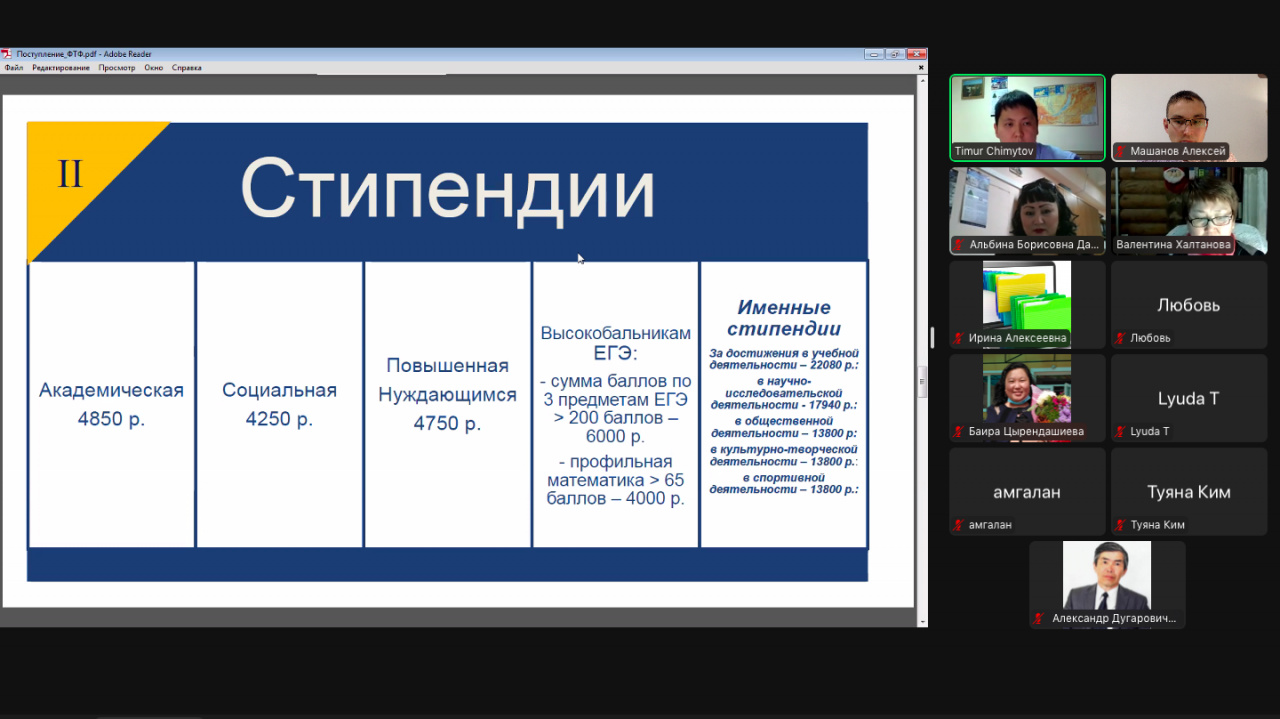The width and height of the screenshot is (1280, 719).
Task: Open the Редактирование menu
Action: tap(60, 68)
